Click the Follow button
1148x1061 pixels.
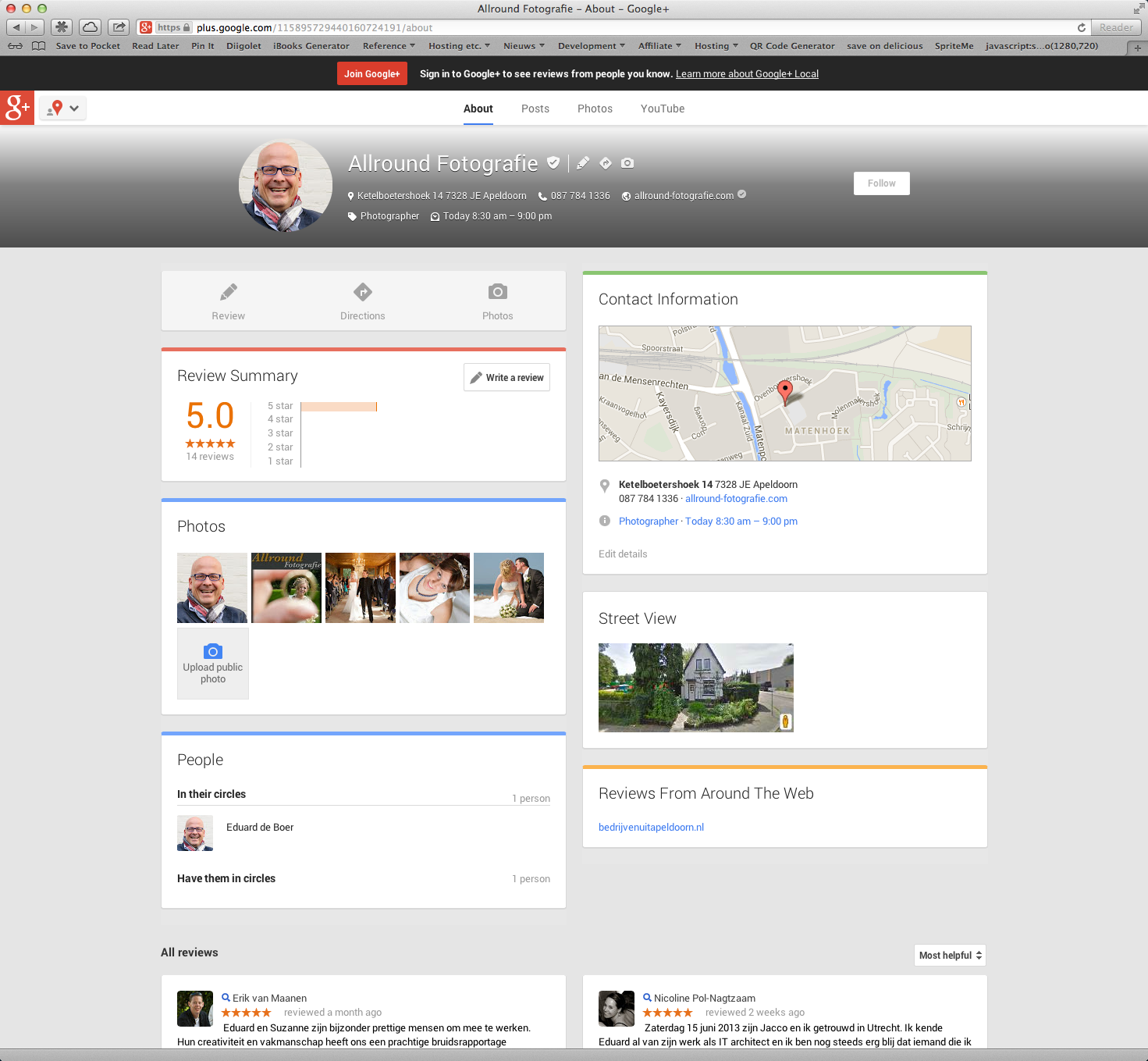click(881, 183)
